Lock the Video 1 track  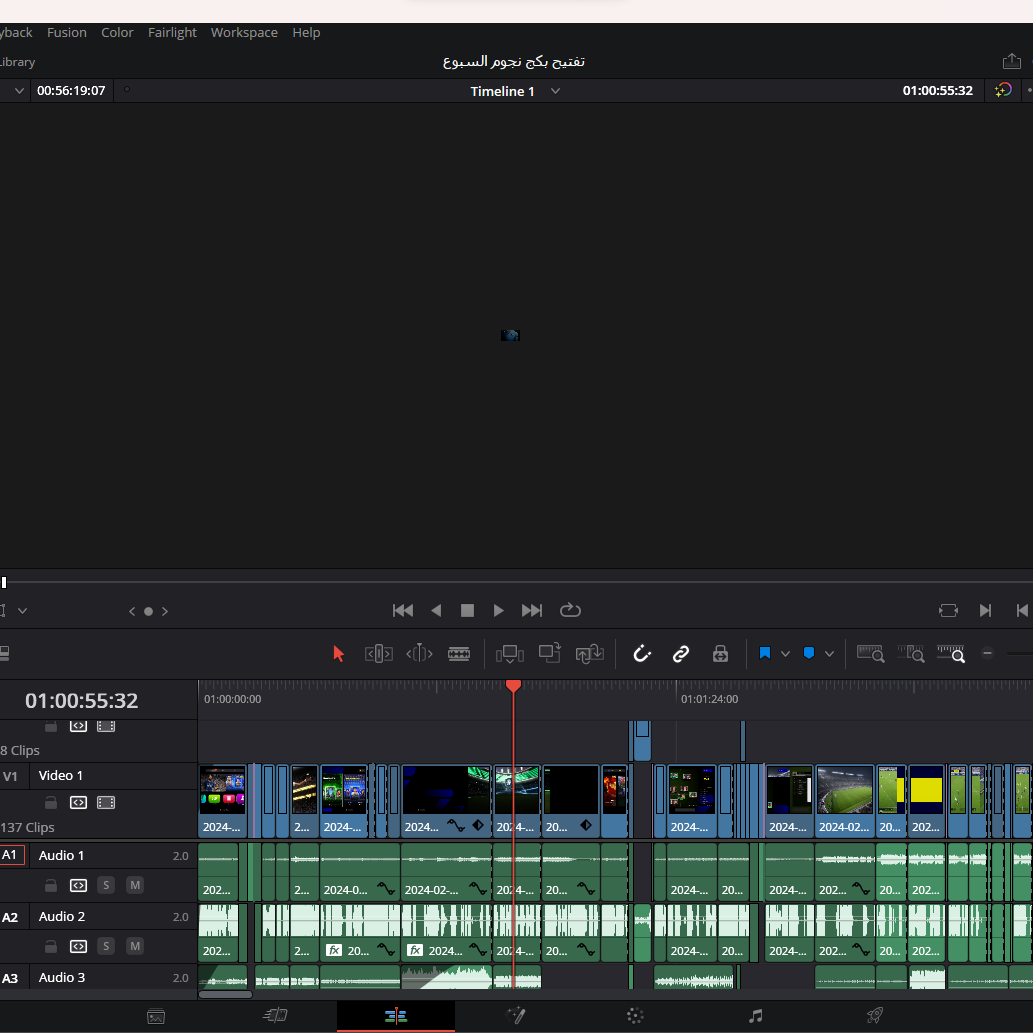[x=50, y=802]
